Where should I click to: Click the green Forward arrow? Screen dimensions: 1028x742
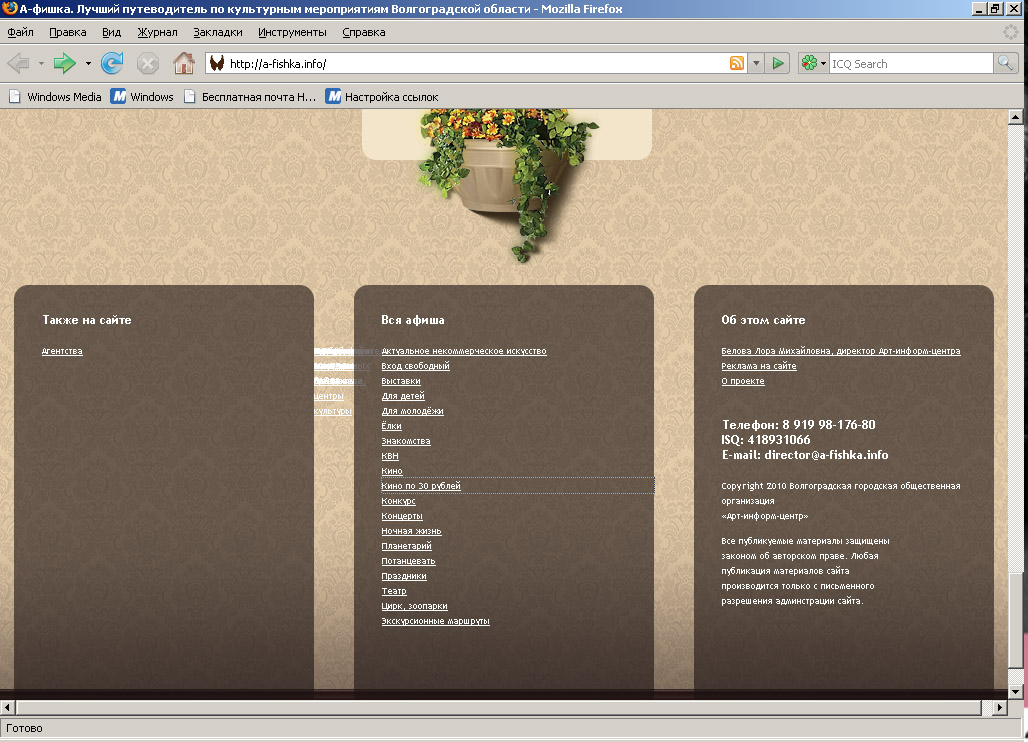pyautogui.click(x=64, y=64)
